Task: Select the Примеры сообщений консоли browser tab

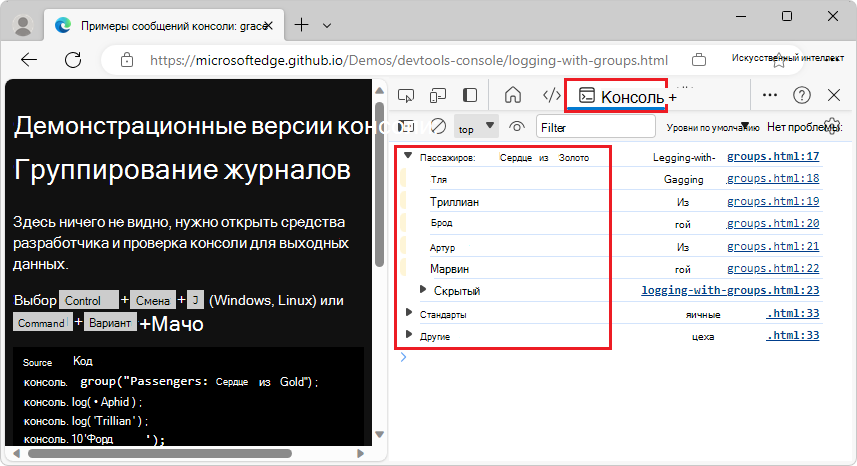Action: click(x=164, y=26)
